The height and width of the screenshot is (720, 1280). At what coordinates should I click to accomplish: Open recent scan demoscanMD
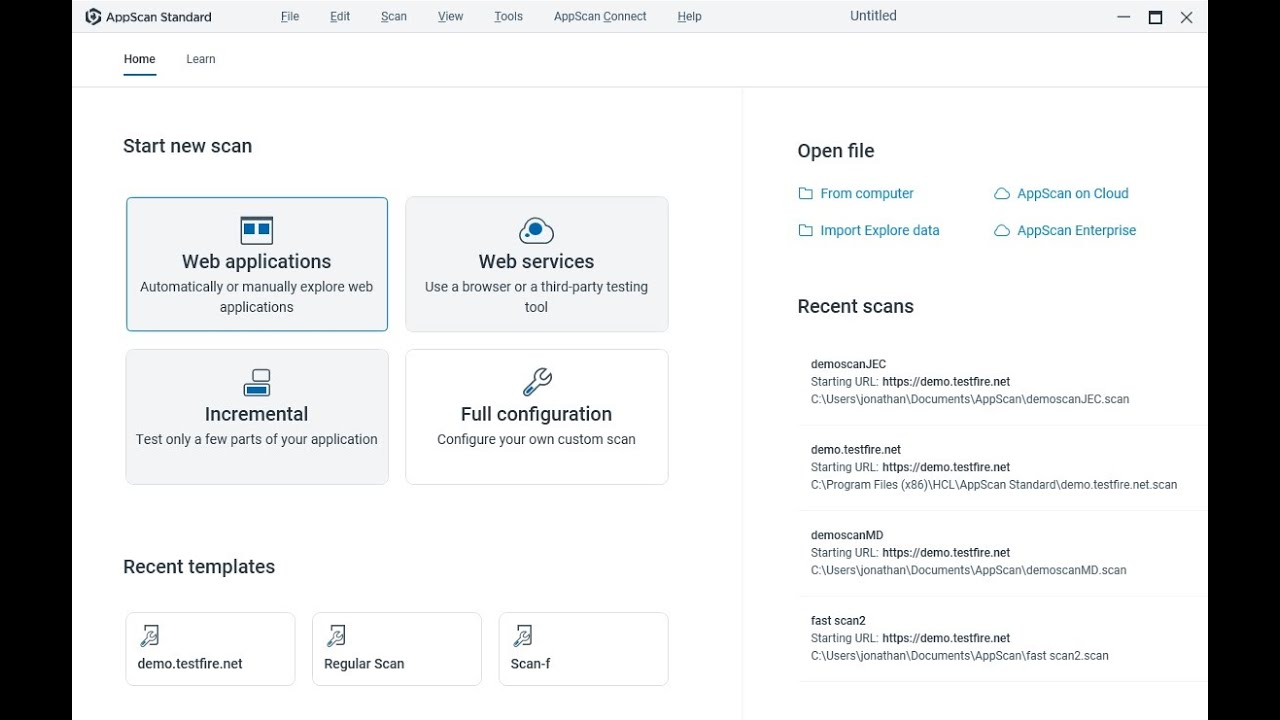tap(1003, 553)
